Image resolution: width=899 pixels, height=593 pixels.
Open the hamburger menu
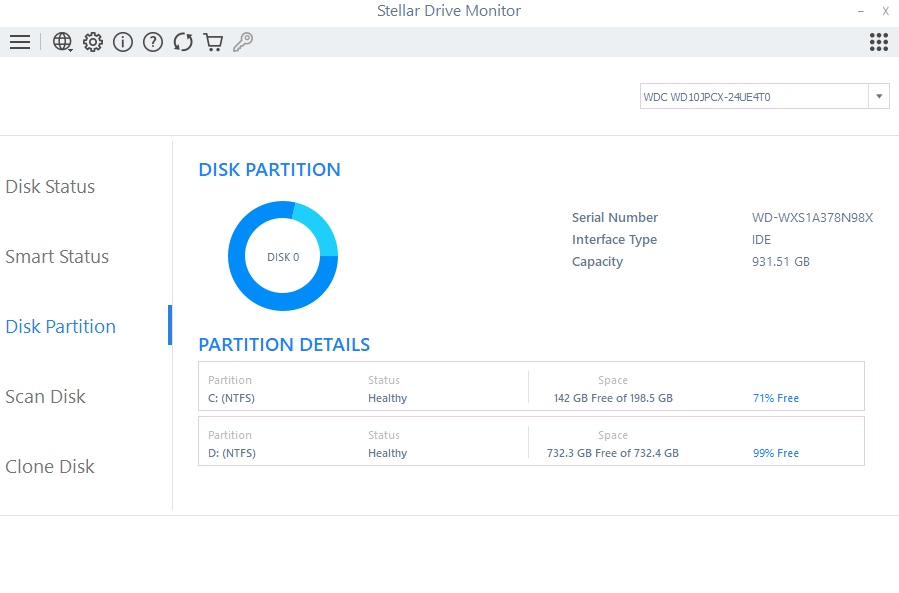click(x=20, y=42)
